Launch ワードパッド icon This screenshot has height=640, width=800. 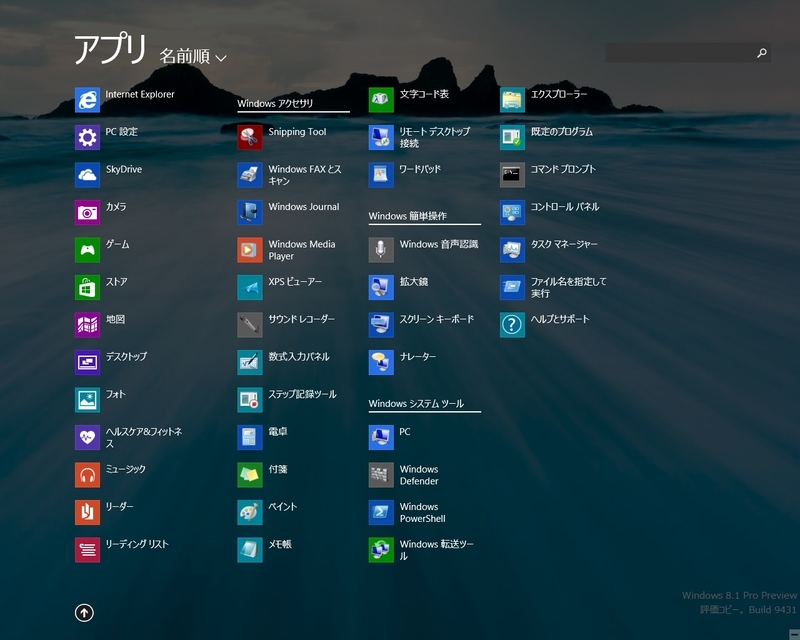pos(381,175)
